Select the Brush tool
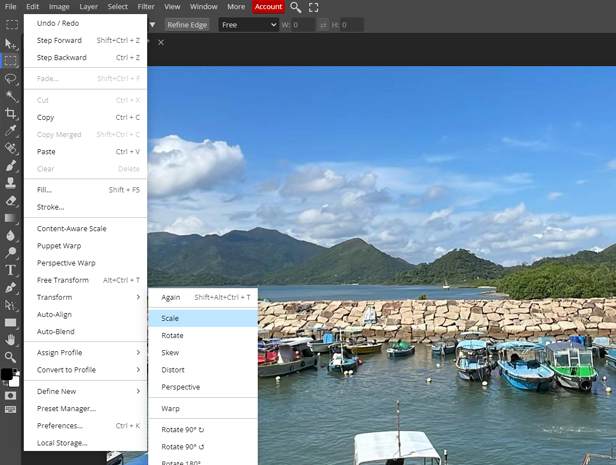 [10, 165]
